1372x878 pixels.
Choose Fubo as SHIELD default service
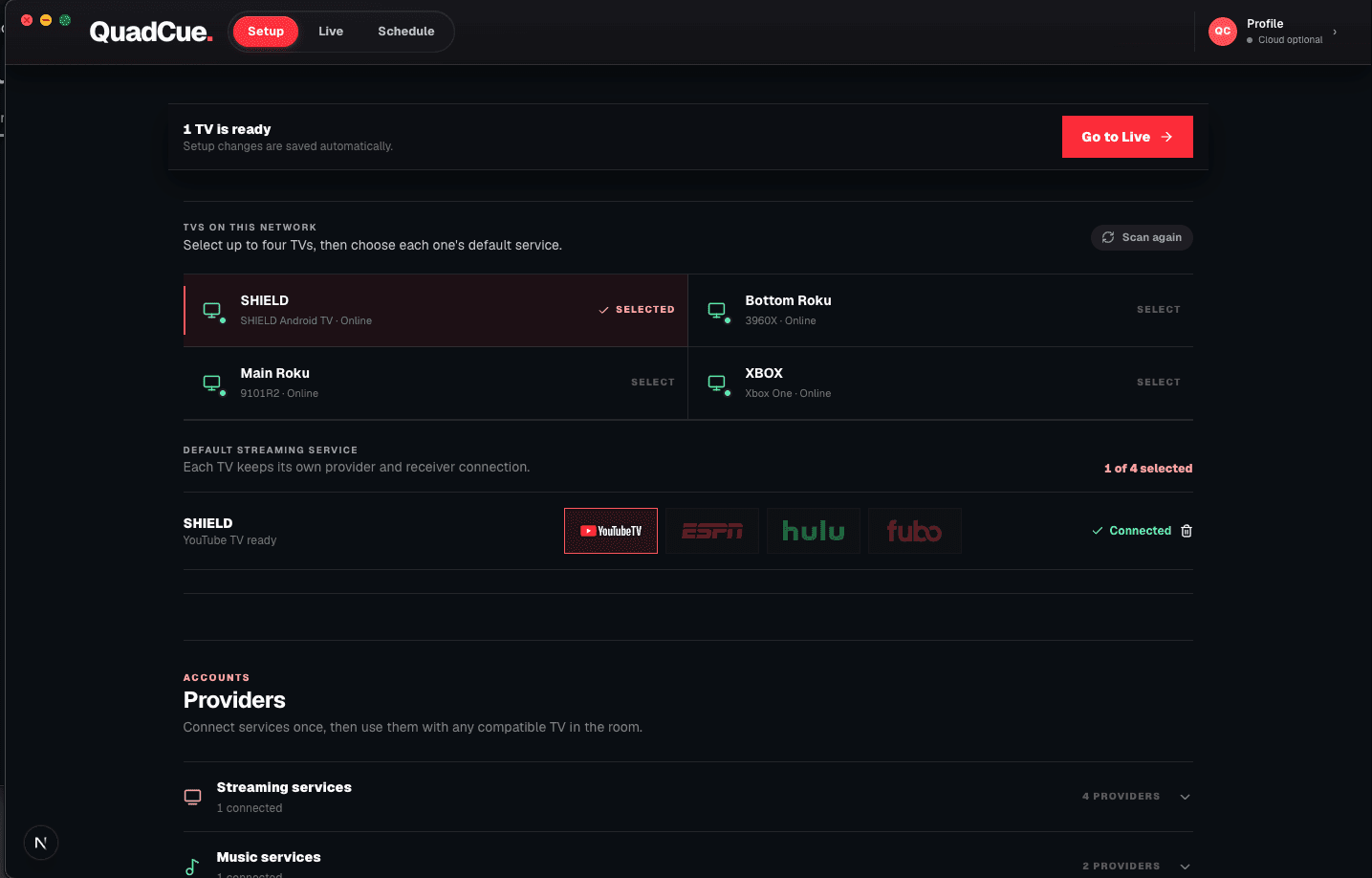915,531
